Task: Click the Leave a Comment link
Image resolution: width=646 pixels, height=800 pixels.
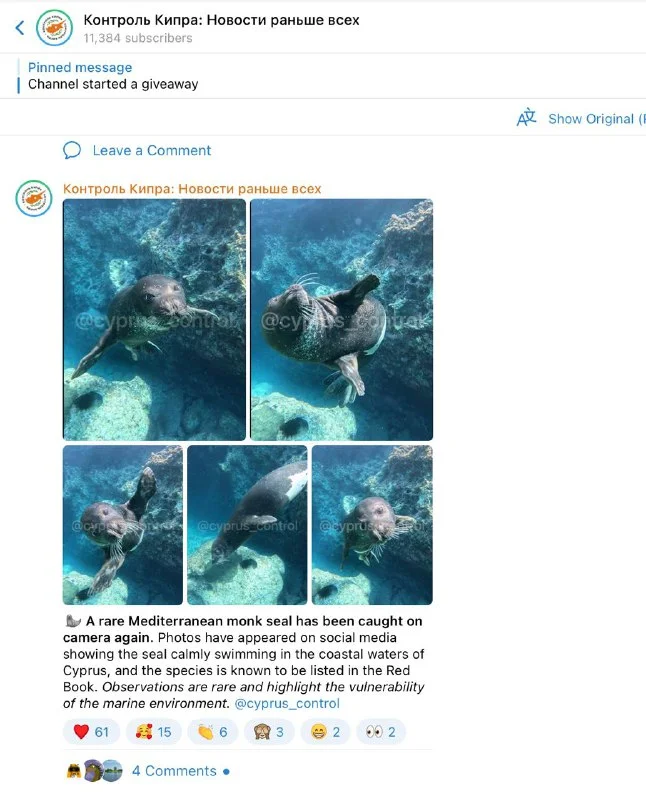Action: pyautogui.click(x=152, y=151)
